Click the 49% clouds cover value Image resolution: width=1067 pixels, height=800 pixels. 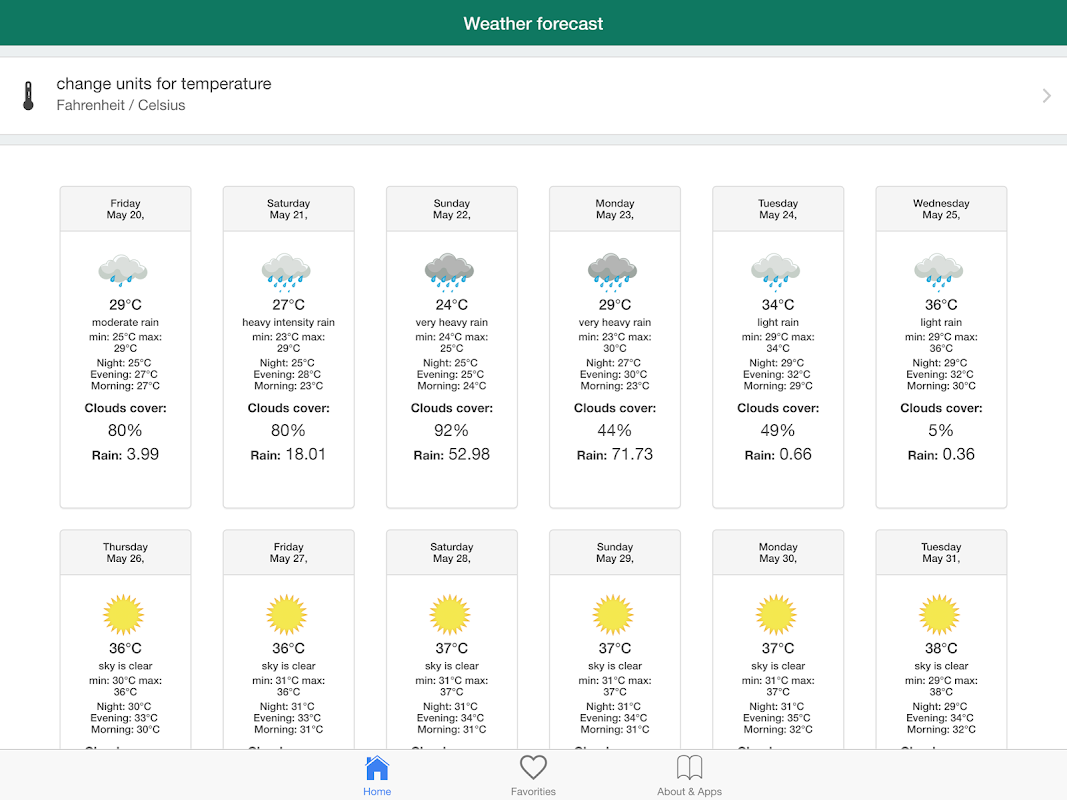(778, 431)
